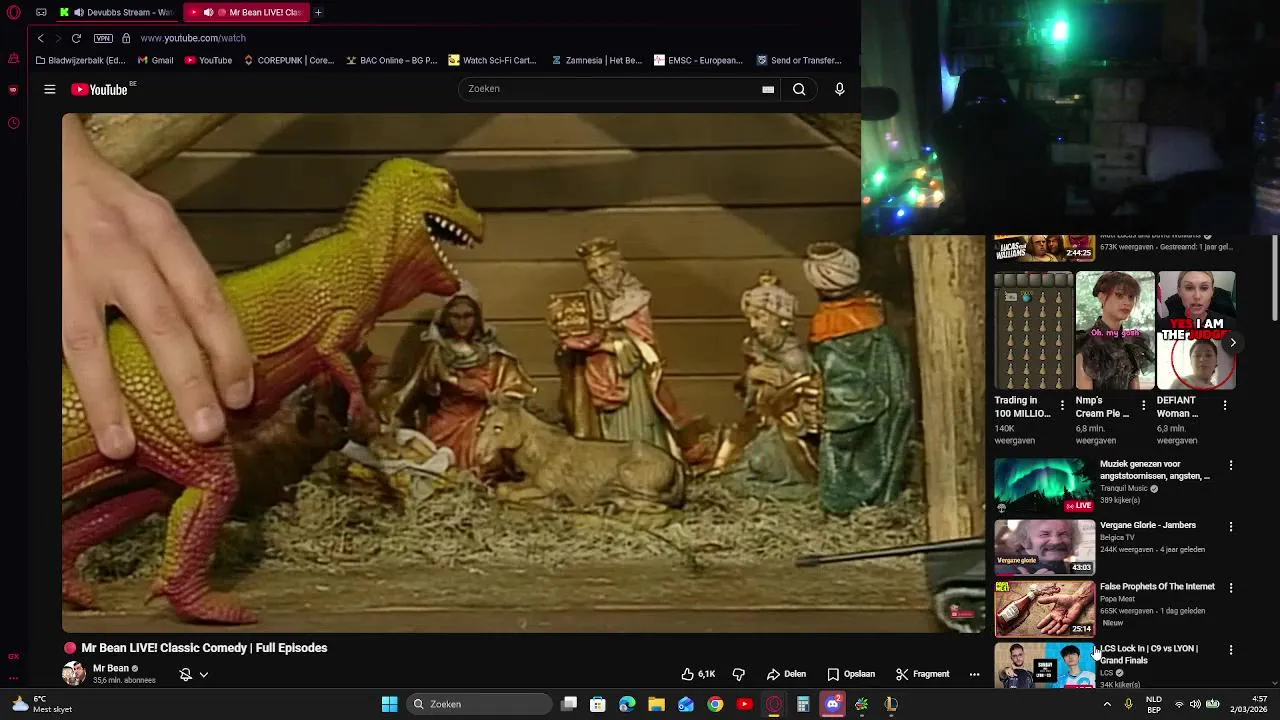Open File Explorer from the taskbar
Image resolution: width=1280 pixels, height=720 pixels.
coord(656,704)
